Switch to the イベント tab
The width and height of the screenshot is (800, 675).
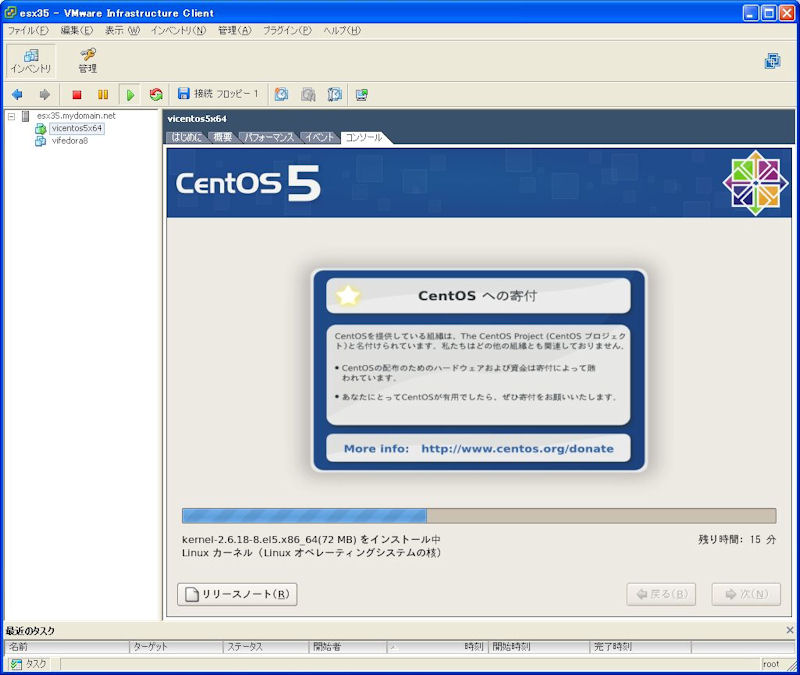319,137
